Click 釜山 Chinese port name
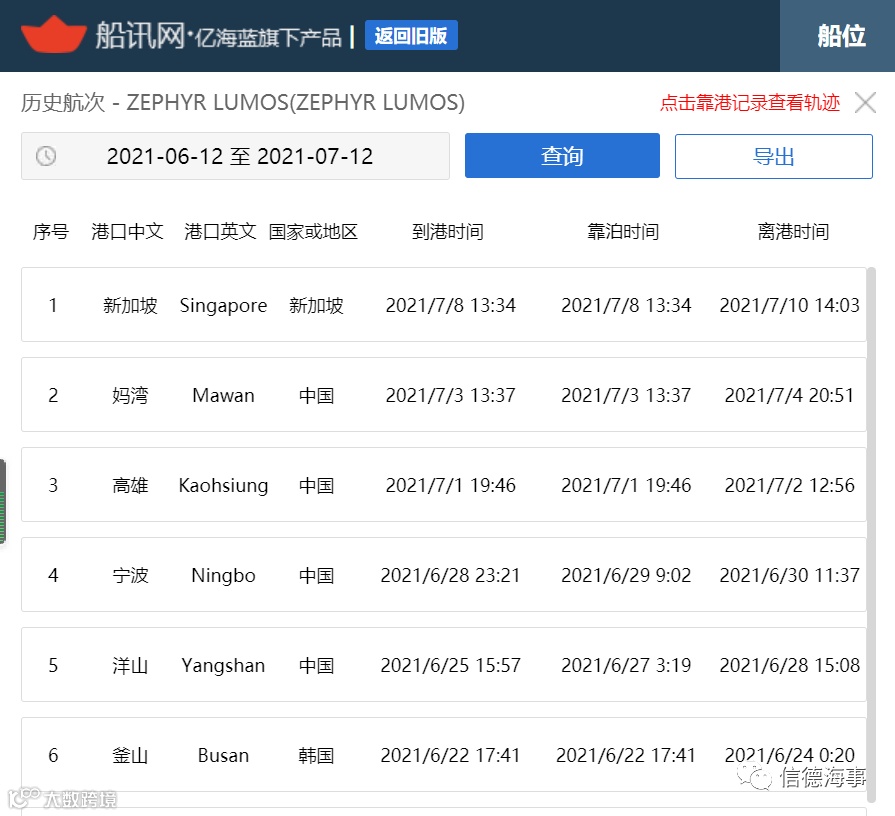895x816 pixels. (x=130, y=756)
